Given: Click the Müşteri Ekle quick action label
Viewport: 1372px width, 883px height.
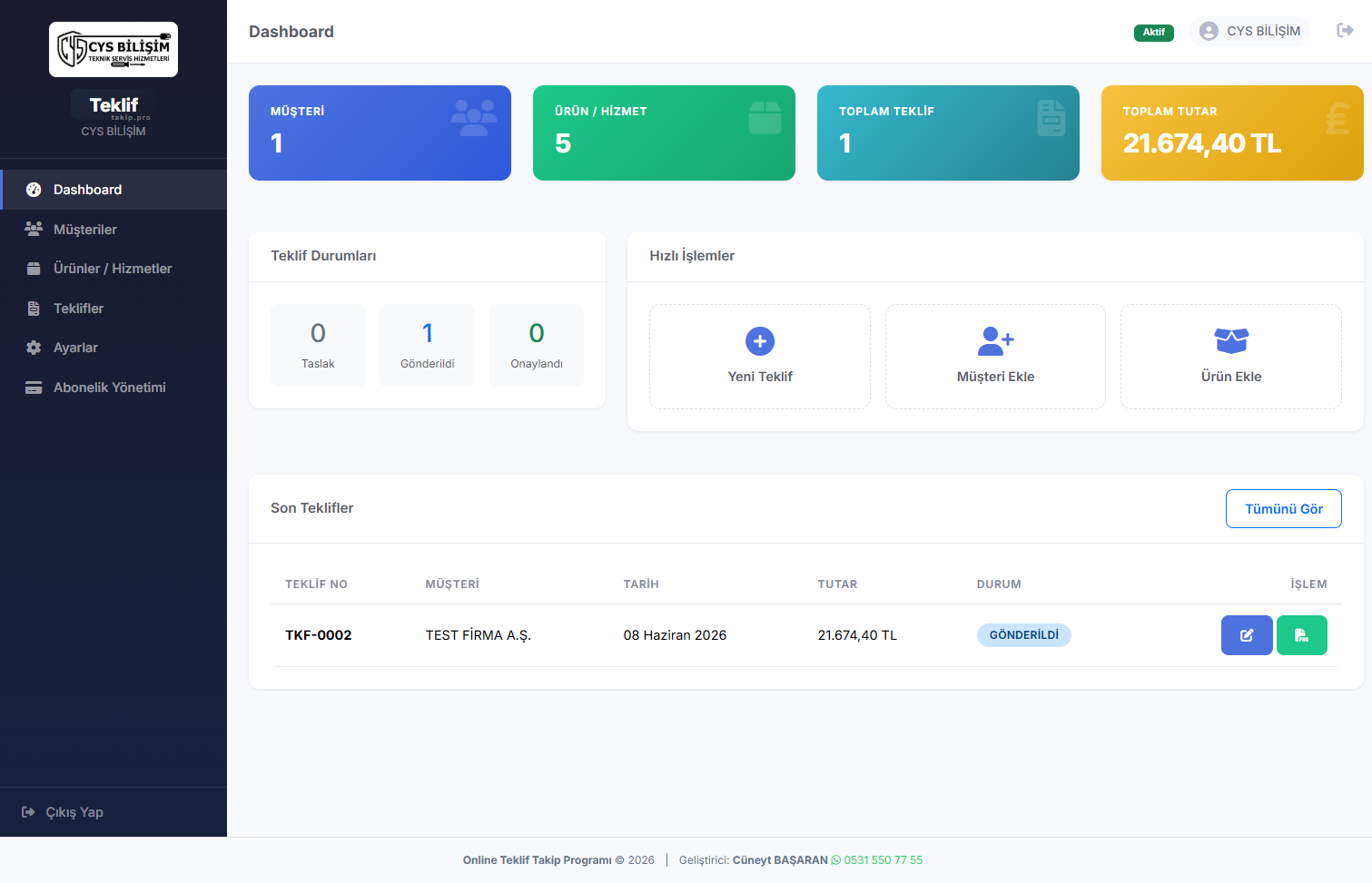Looking at the screenshot, I should click(x=996, y=377).
